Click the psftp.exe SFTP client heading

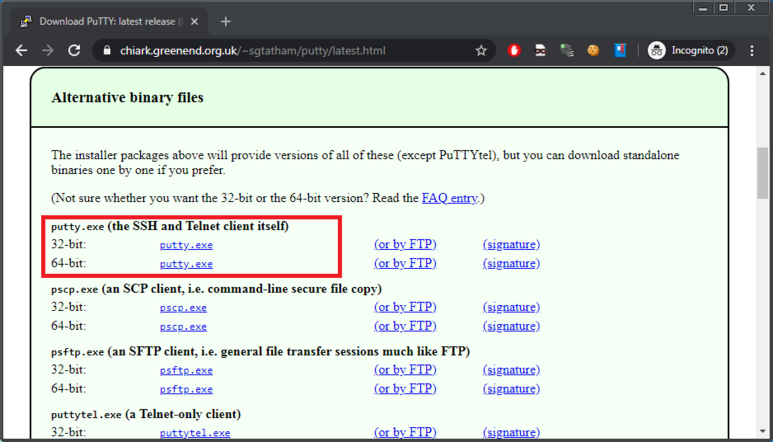(260, 351)
